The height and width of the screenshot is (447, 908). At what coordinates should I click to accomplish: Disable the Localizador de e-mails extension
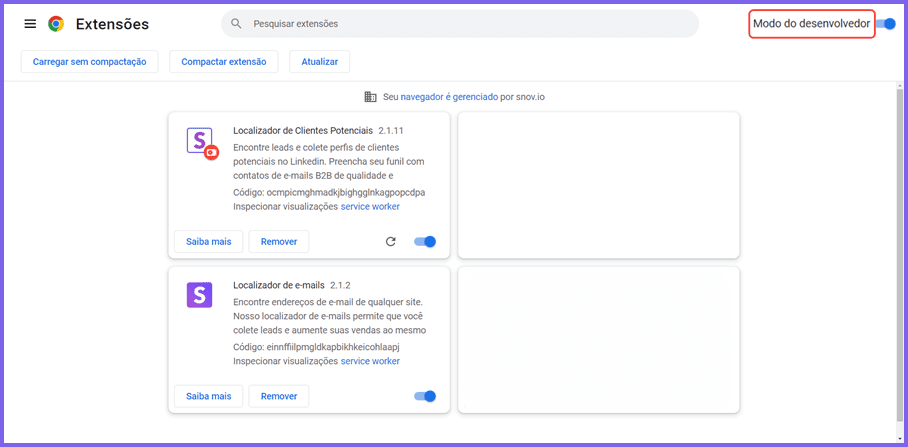[x=425, y=396]
